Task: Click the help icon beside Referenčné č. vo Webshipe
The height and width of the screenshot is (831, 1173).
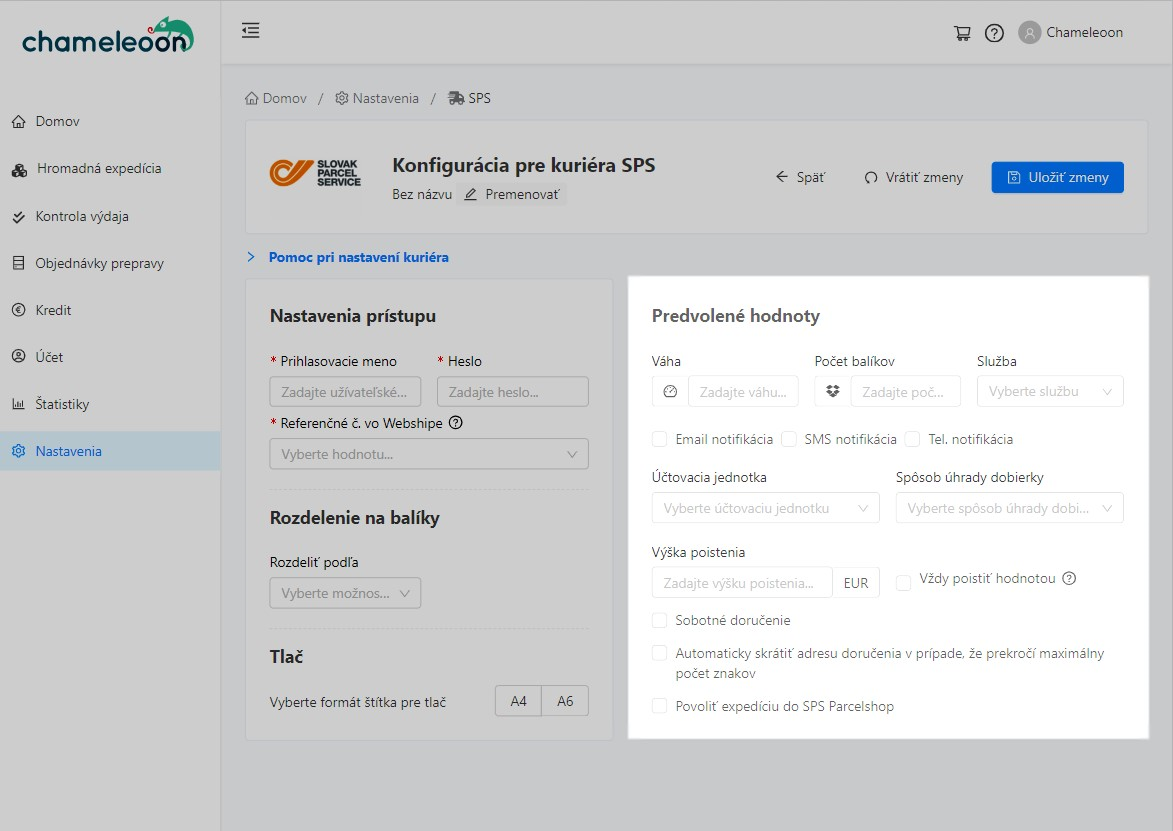Action: (456, 422)
